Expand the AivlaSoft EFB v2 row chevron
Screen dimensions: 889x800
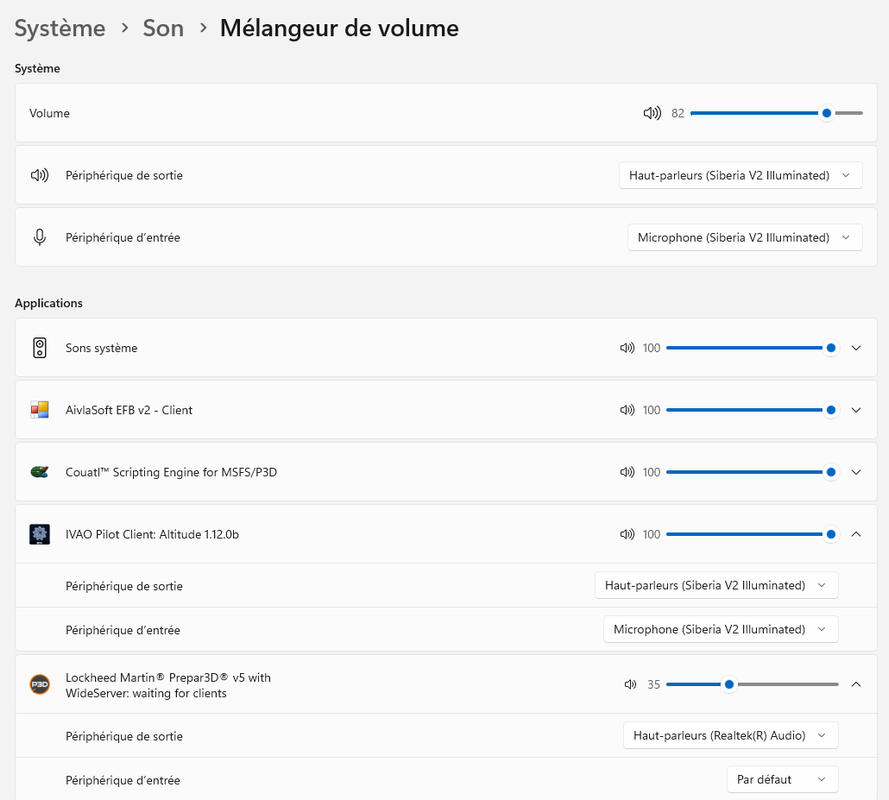pos(856,410)
